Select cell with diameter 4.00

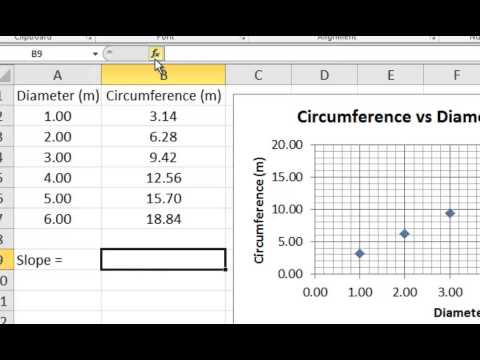58,178
